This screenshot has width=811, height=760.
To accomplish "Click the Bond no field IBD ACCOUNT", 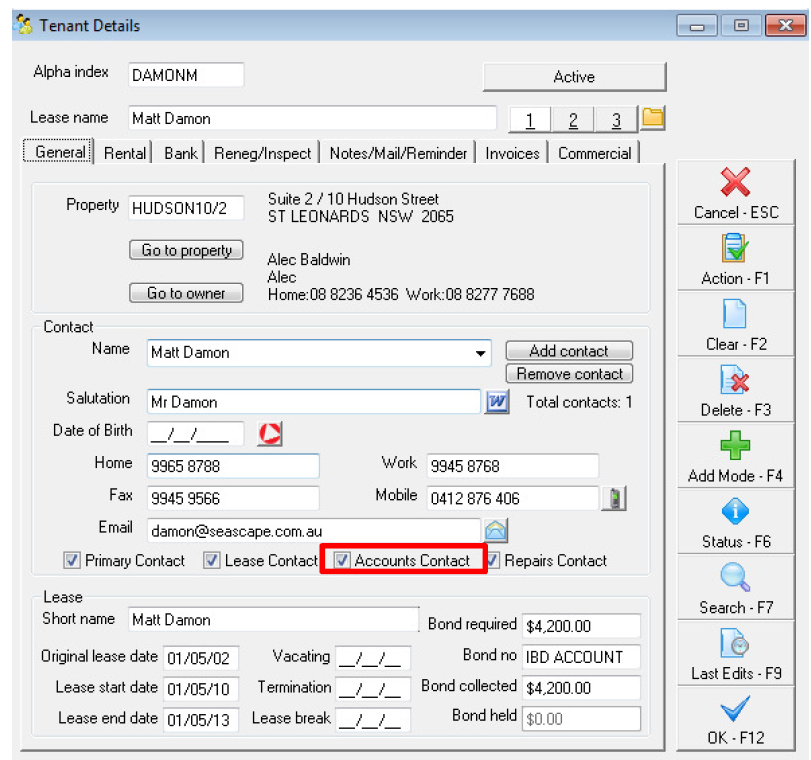I will pyautogui.click(x=581, y=657).
